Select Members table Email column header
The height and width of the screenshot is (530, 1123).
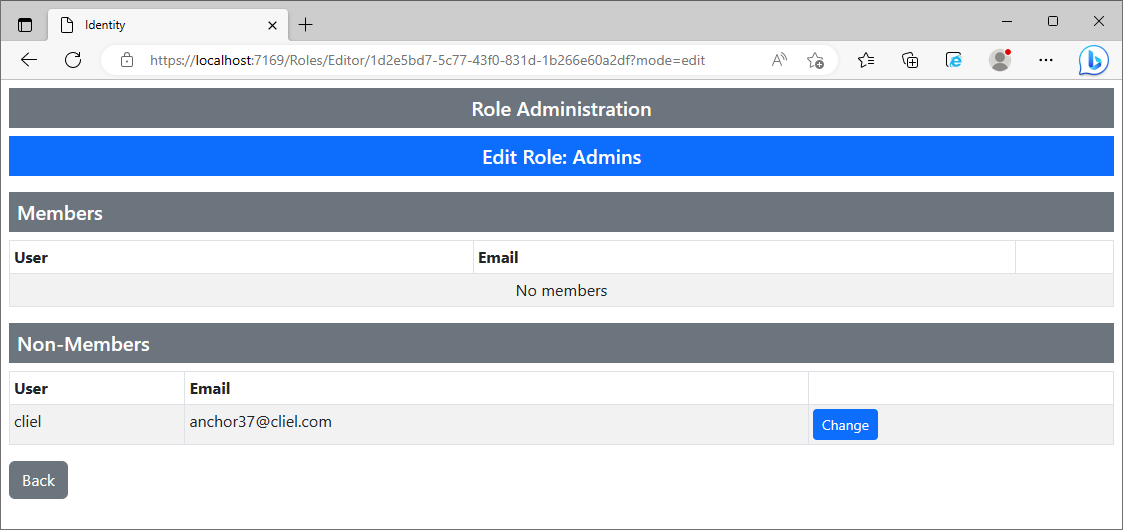coord(744,258)
